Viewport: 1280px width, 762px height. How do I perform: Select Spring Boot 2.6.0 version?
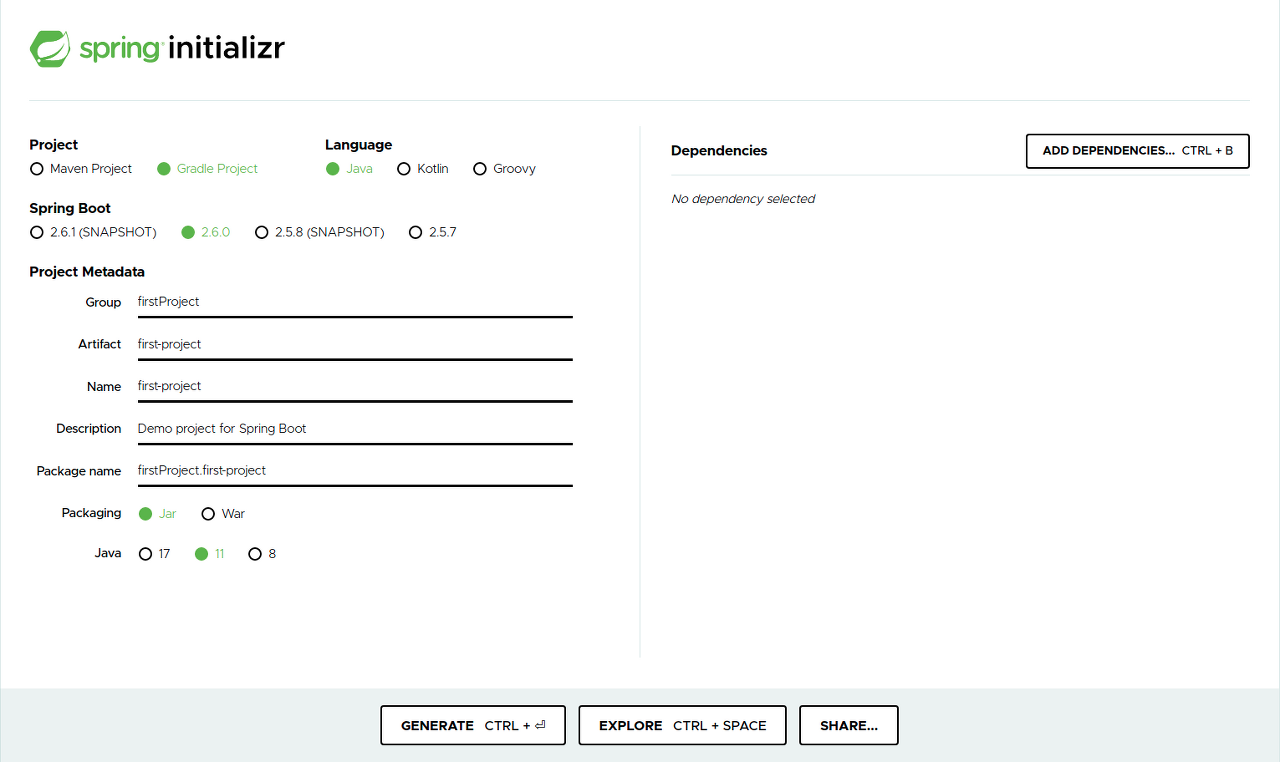point(205,232)
